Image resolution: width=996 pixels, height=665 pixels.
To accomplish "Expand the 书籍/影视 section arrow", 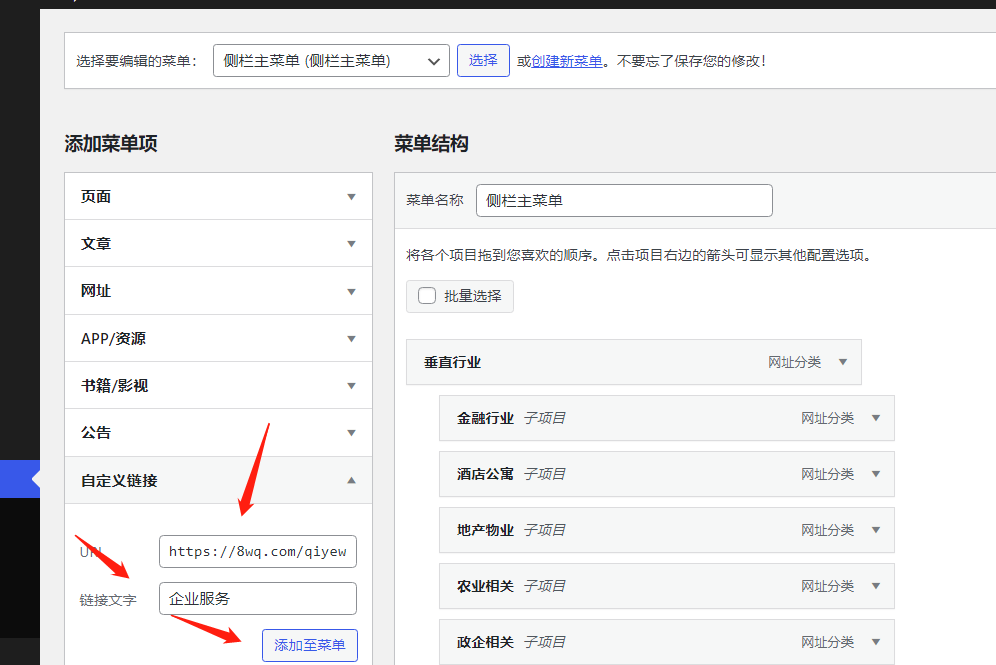I will coord(351,386).
